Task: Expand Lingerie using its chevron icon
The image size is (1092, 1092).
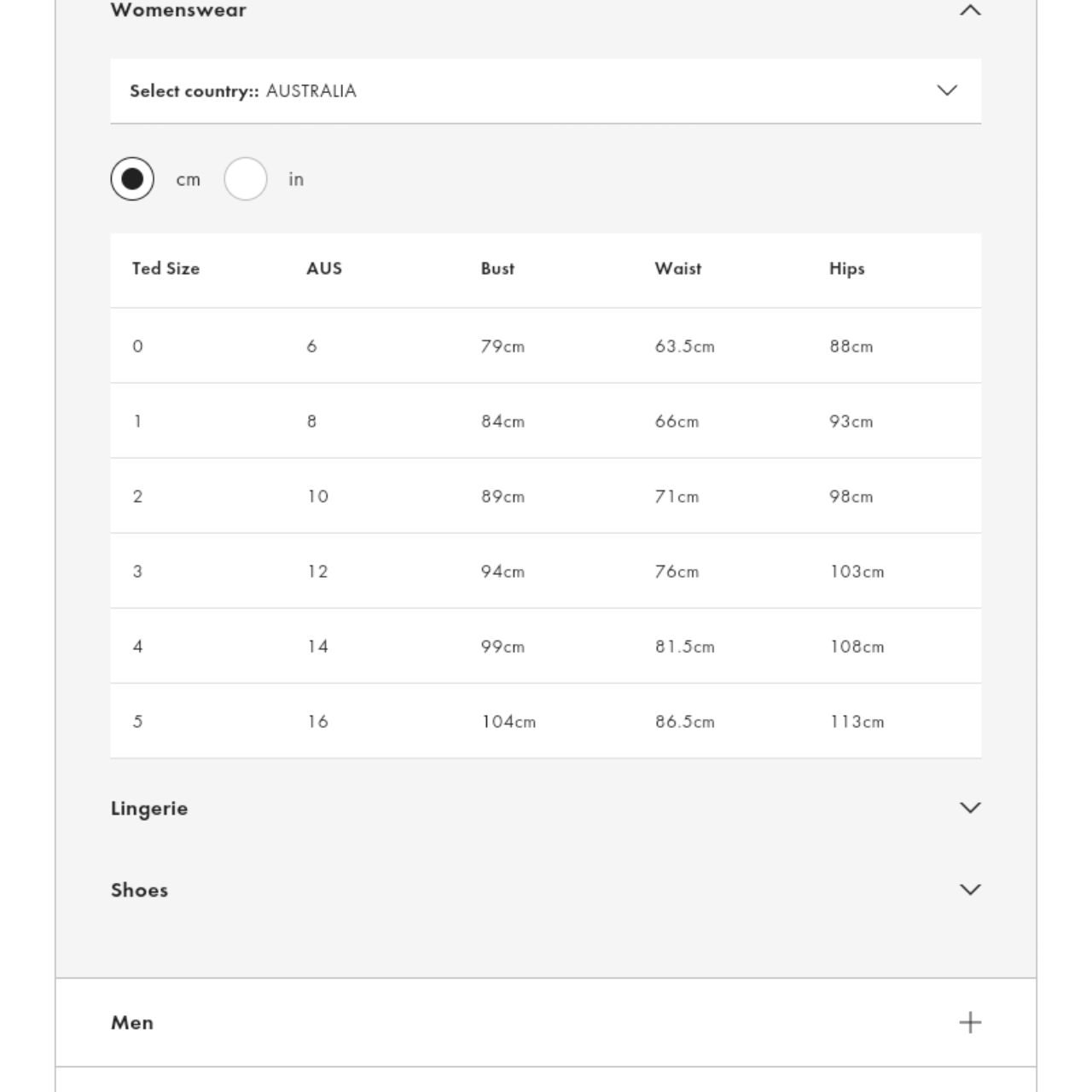Action: pos(970,808)
